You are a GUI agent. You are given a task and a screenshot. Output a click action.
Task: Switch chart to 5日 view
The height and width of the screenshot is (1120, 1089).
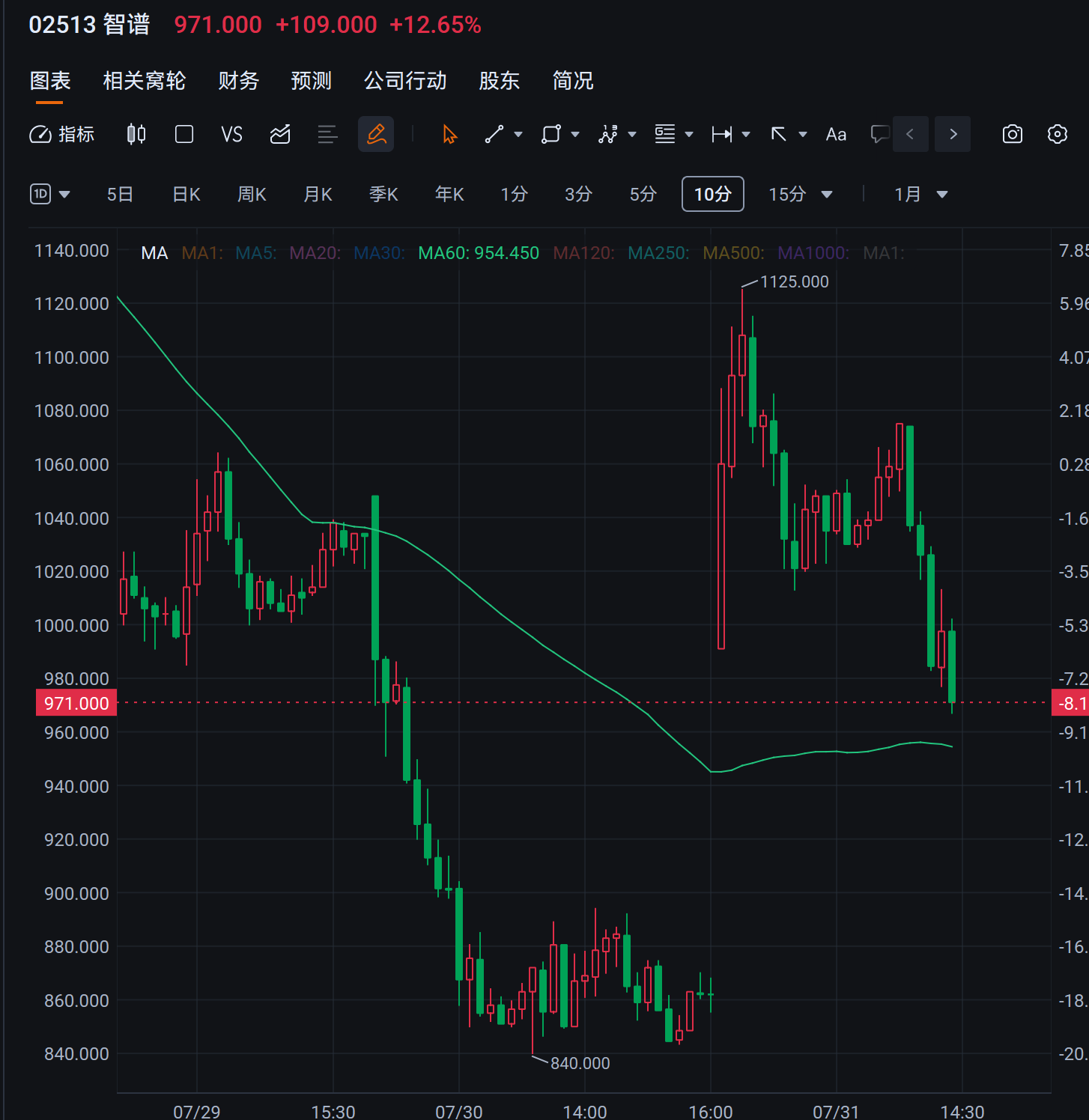[121, 195]
